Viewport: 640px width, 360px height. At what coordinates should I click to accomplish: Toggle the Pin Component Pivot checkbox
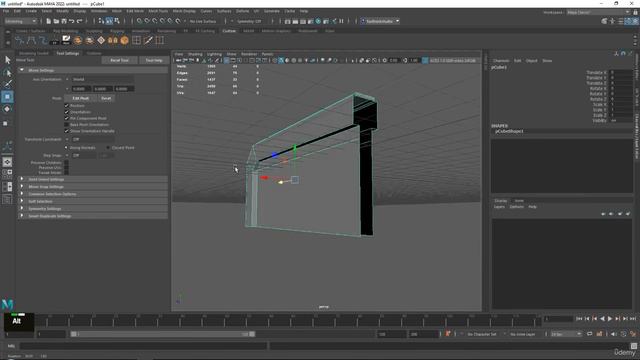tap(67, 118)
